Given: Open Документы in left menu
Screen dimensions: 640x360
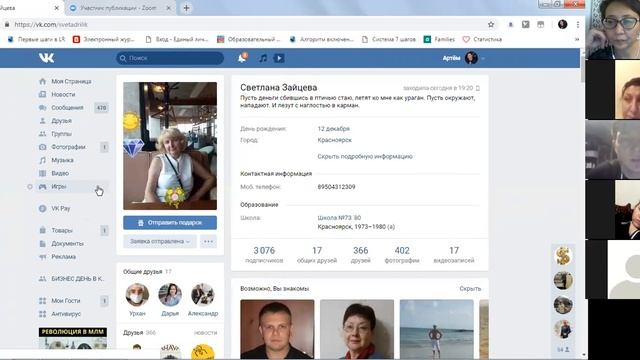Looking at the screenshot, I should tap(67, 244).
